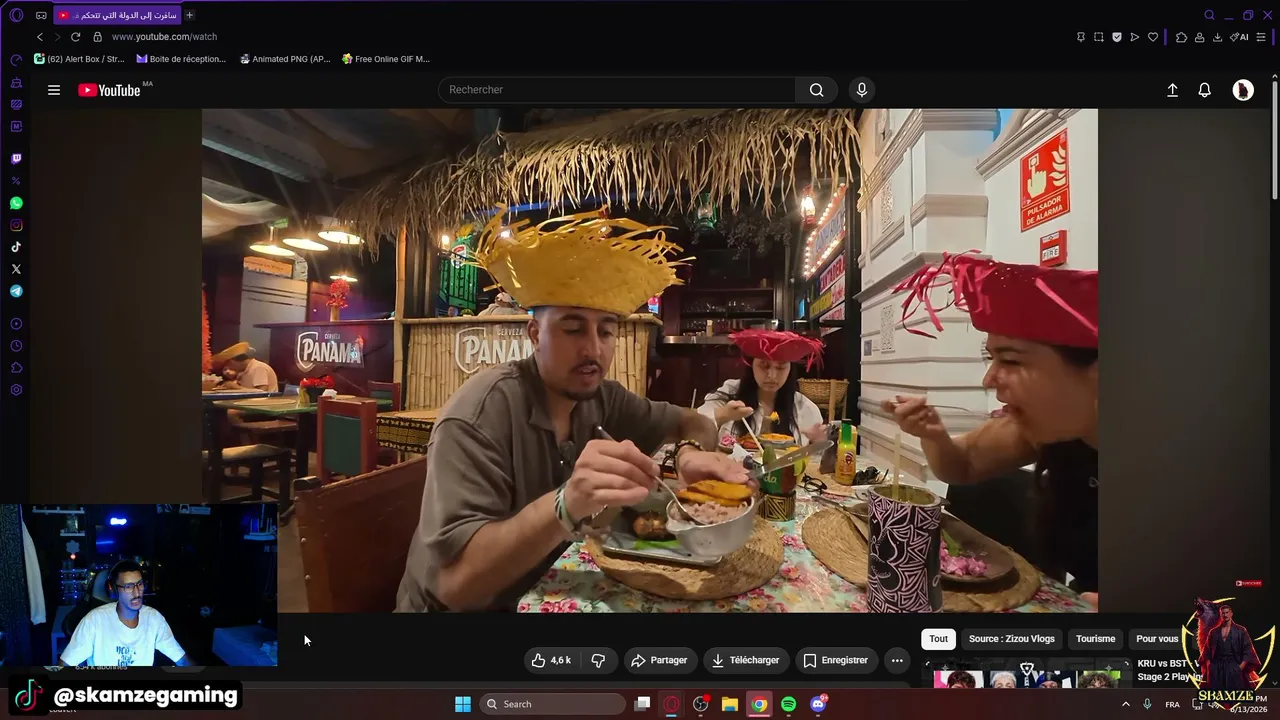The width and height of the screenshot is (1280, 720).
Task: Open TikTok in the Opera sidebar
Action: pos(16,247)
